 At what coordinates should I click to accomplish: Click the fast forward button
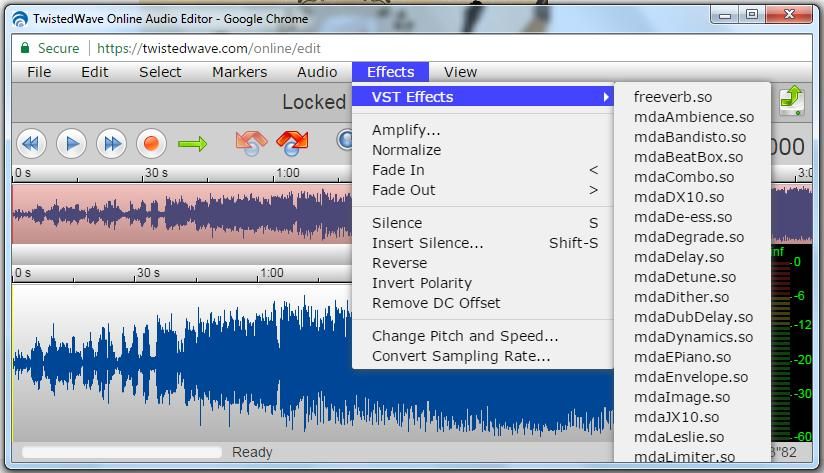(111, 143)
